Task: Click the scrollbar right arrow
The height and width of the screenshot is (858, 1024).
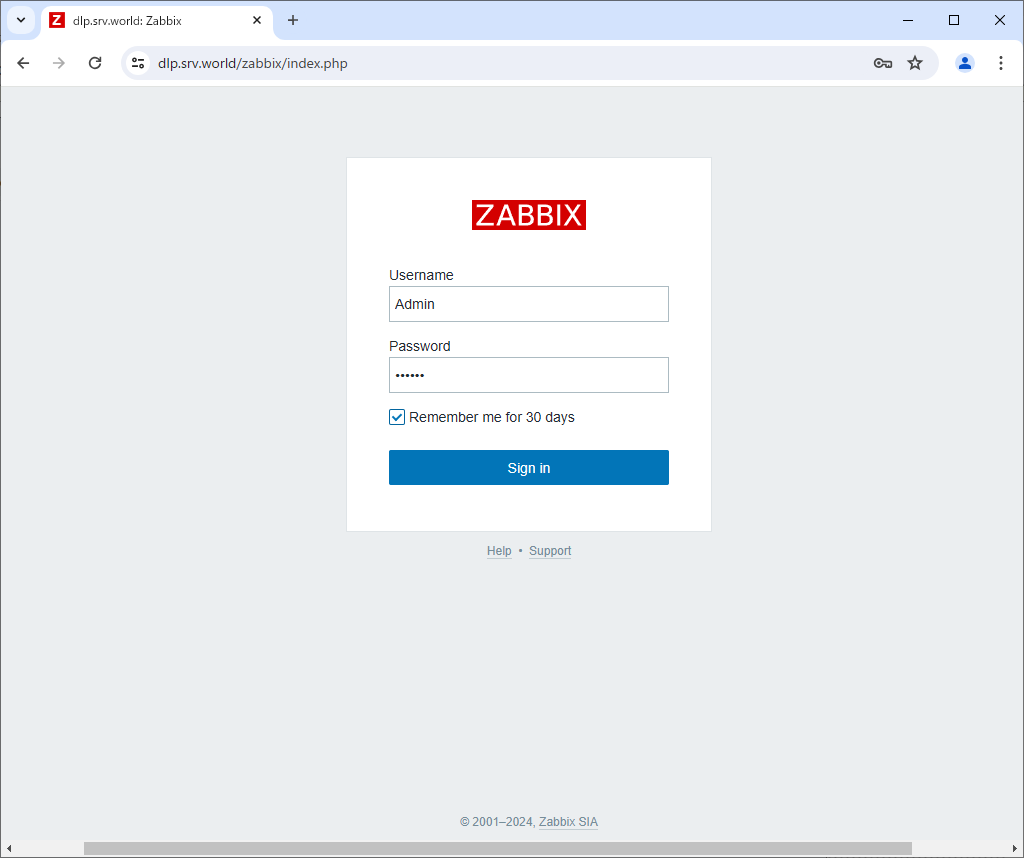Action: point(1015,848)
